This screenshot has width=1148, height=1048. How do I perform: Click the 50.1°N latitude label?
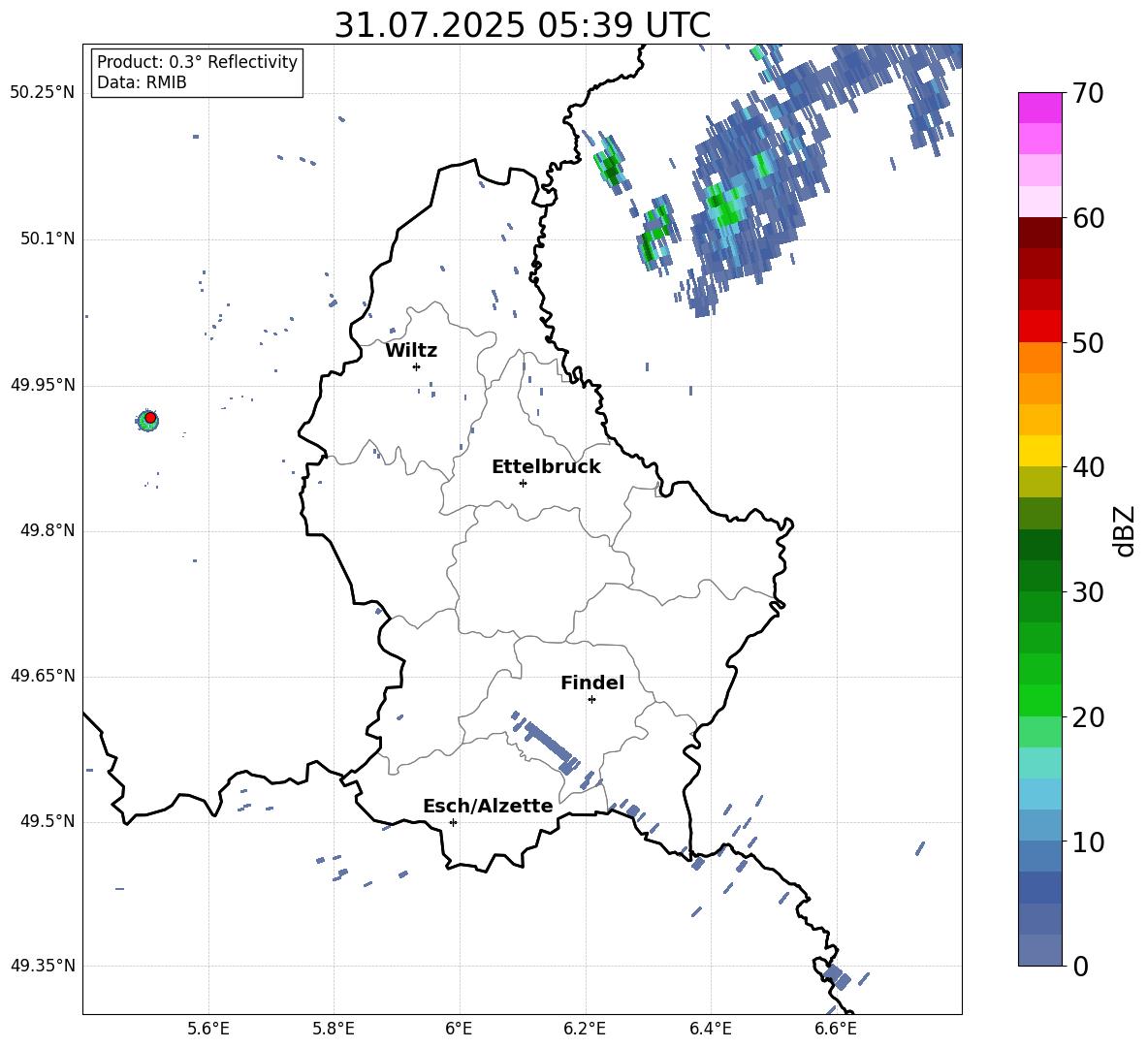click(48, 239)
